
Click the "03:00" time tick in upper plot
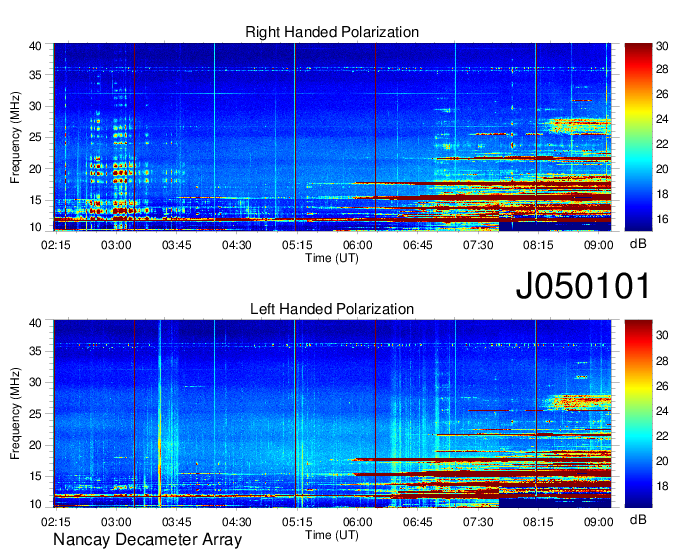click(116, 245)
